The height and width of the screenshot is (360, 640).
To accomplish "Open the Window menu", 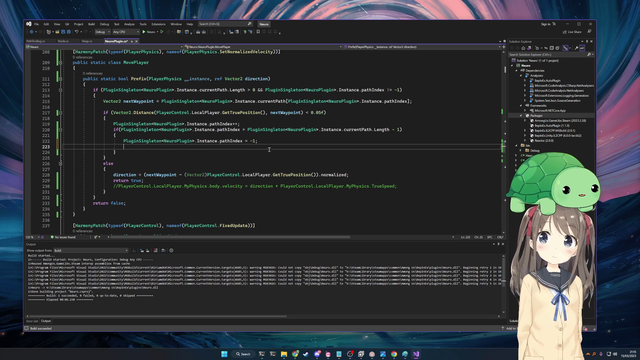I will (176, 24).
